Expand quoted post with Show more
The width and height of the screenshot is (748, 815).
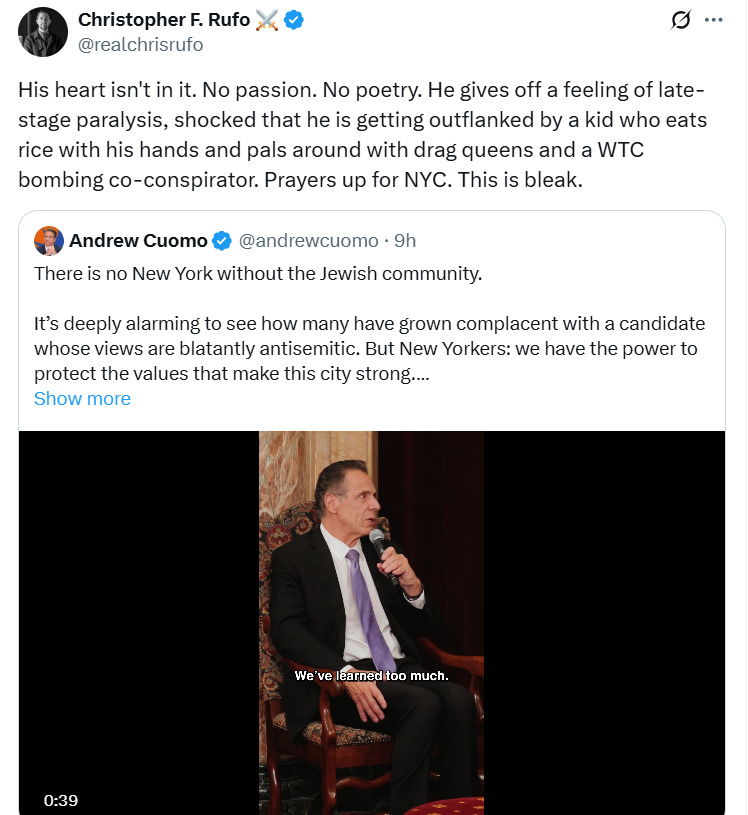[82, 399]
